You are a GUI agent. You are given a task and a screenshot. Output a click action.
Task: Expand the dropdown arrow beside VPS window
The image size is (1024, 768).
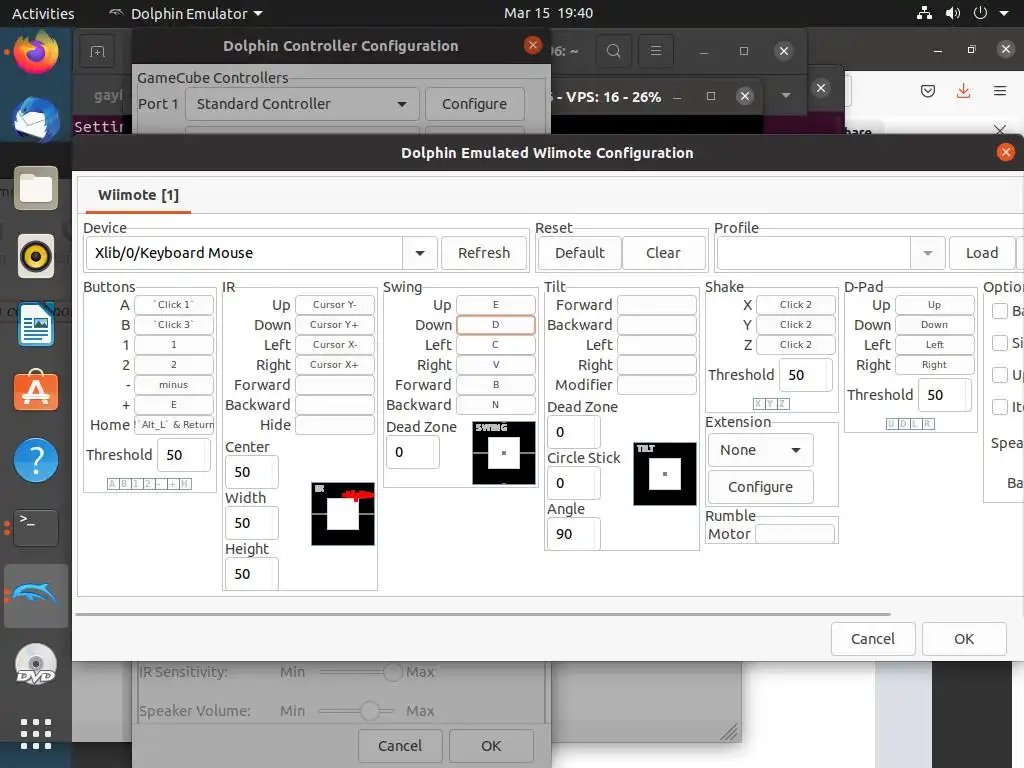[786, 96]
